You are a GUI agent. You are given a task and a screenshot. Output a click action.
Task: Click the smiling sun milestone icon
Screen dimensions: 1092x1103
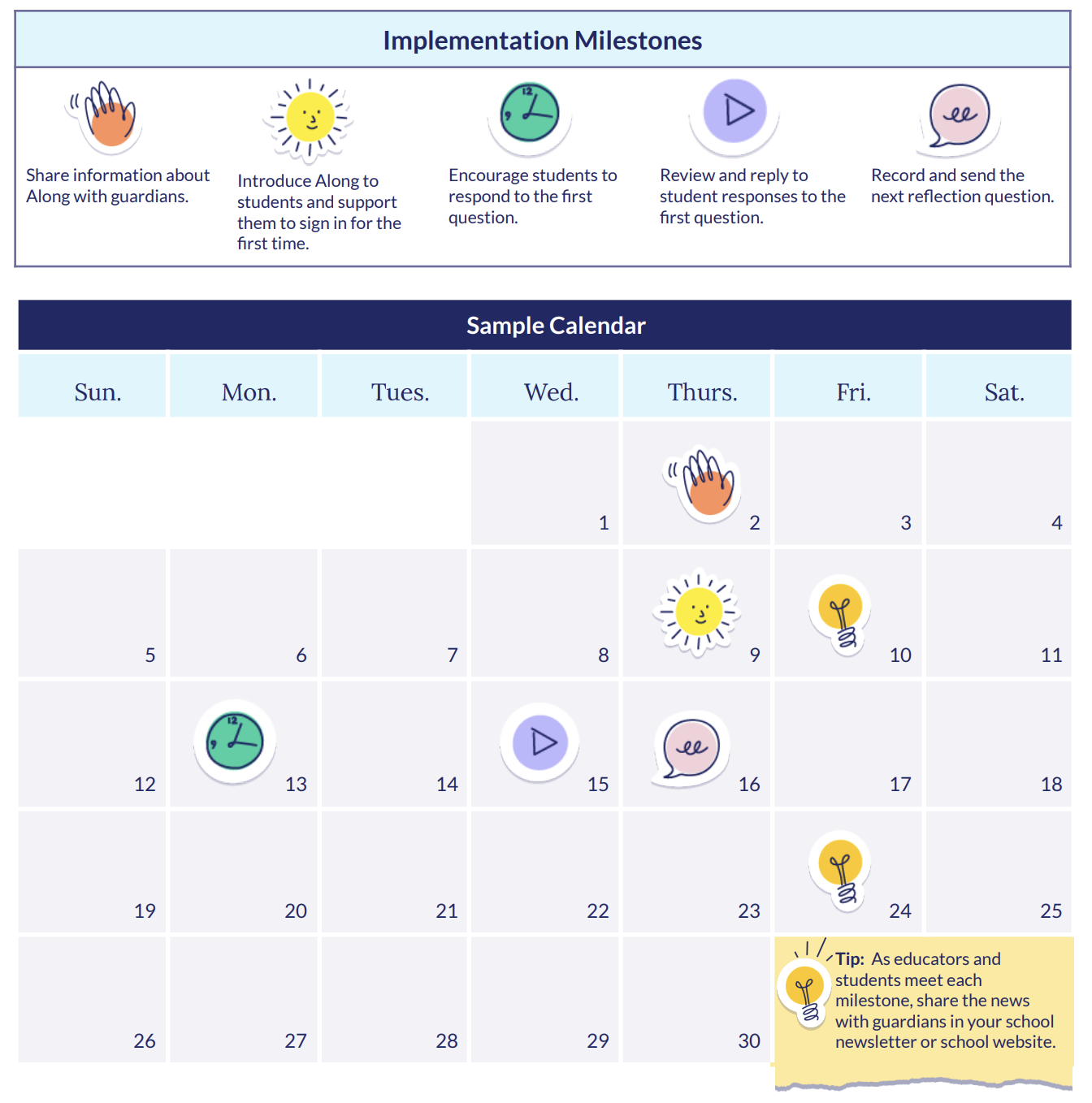310,119
